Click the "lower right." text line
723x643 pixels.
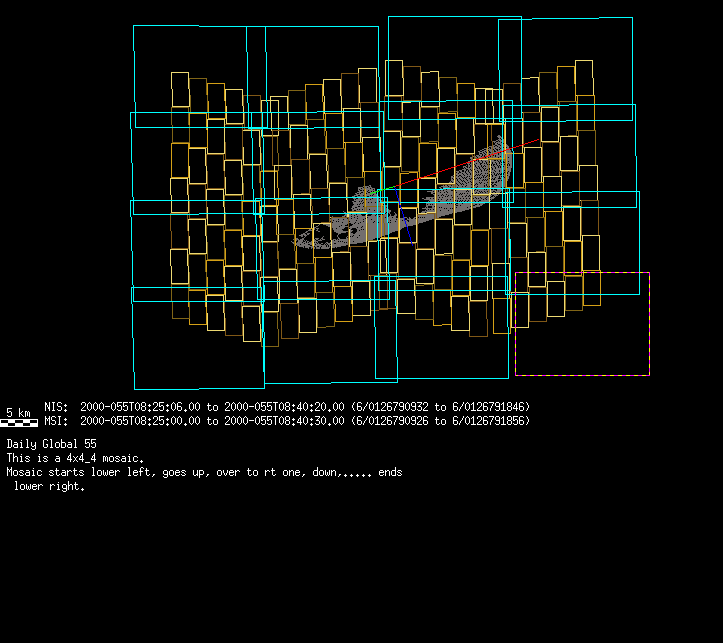click(49, 487)
